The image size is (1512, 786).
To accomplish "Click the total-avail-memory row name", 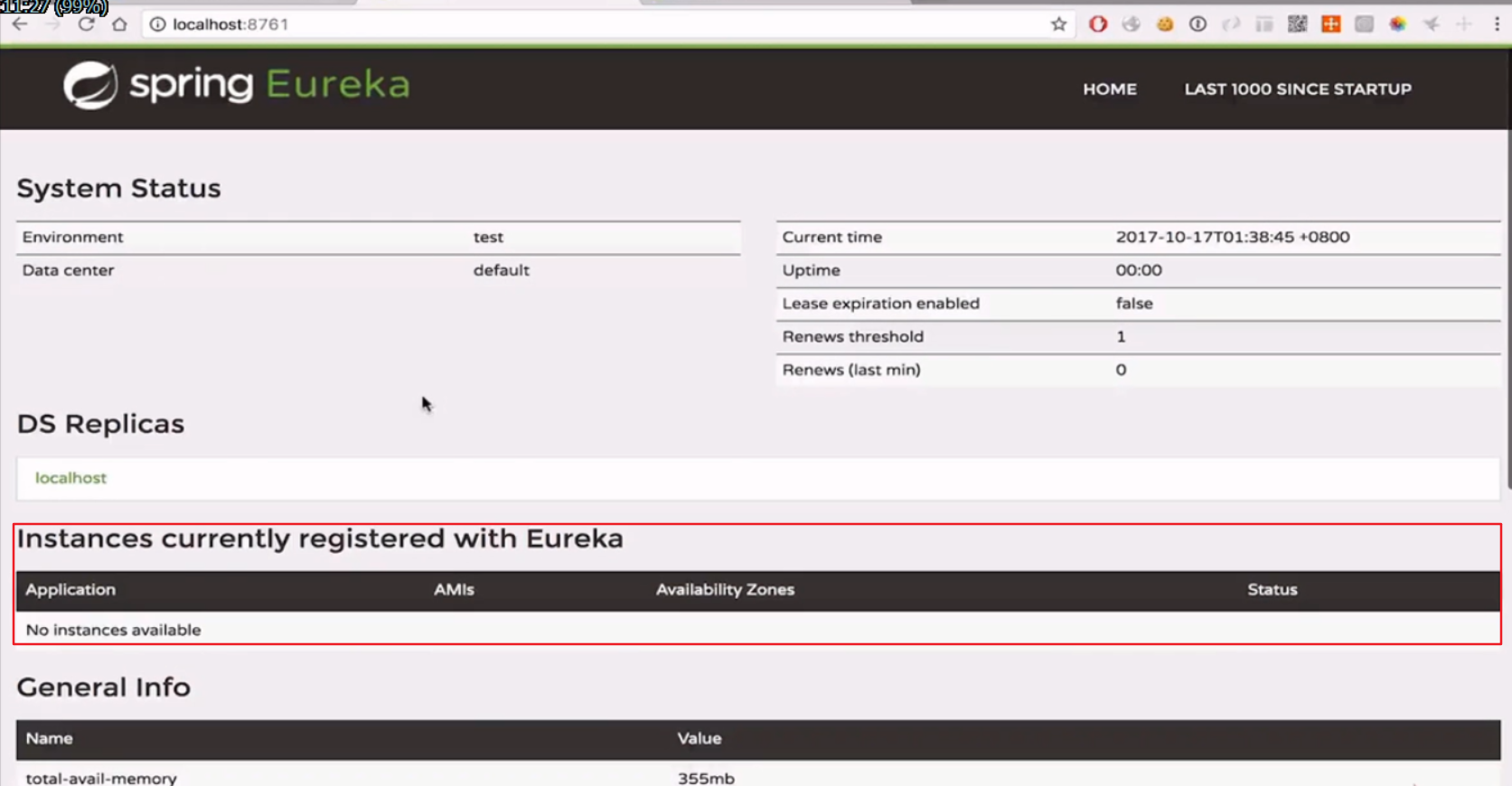I will pos(101,778).
